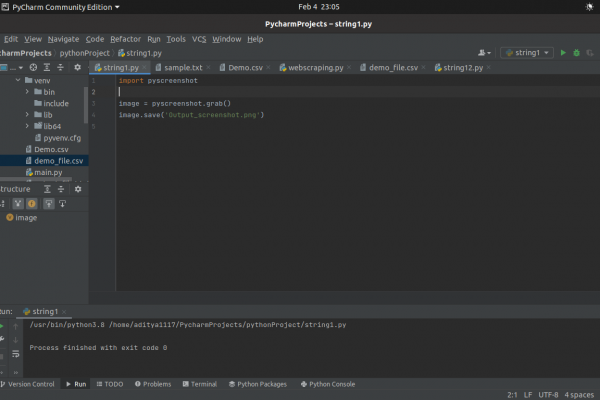Open Python Packages tool window
The height and width of the screenshot is (400, 600).
[258, 384]
